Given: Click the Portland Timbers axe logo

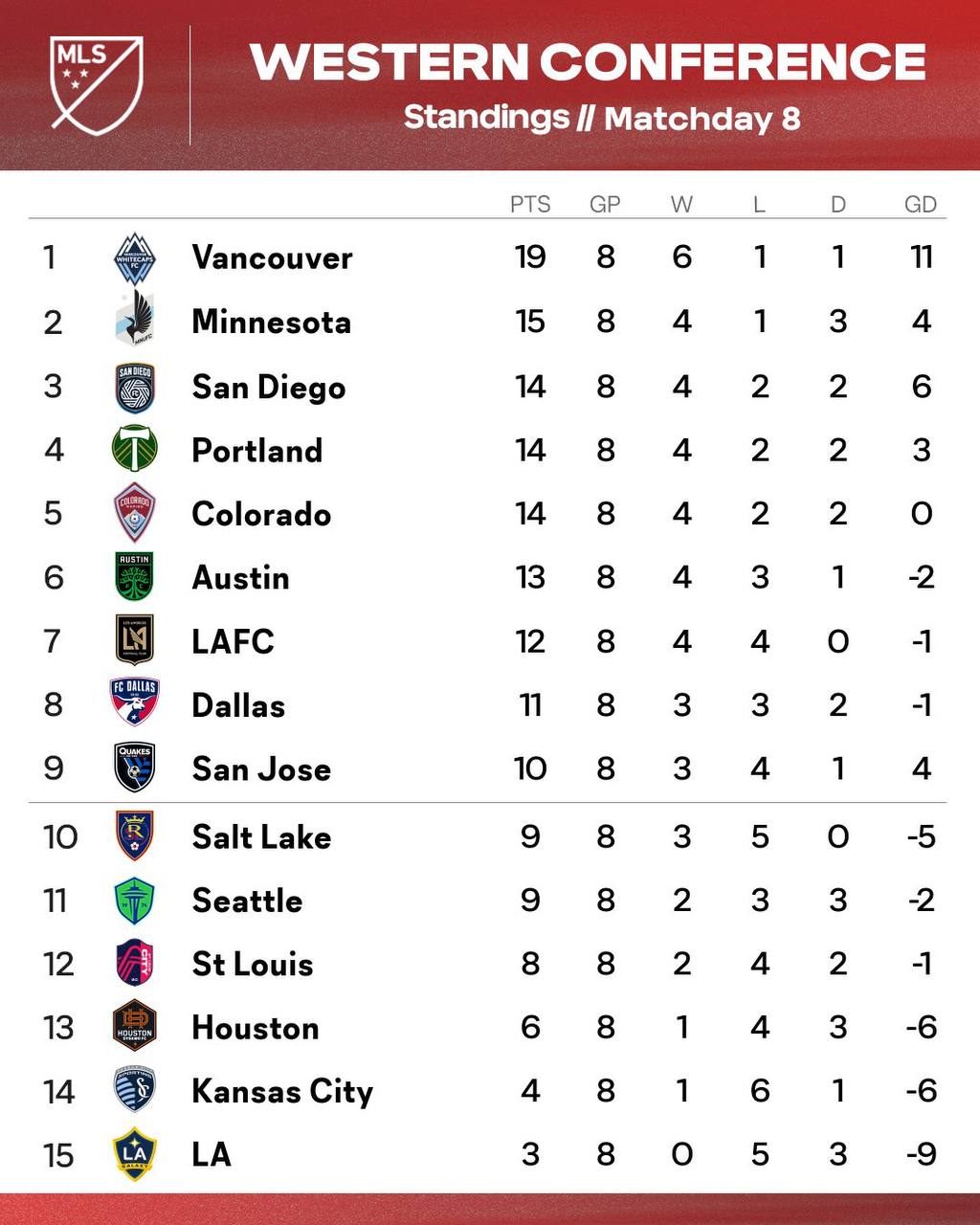Looking at the screenshot, I should [x=134, y=449].
